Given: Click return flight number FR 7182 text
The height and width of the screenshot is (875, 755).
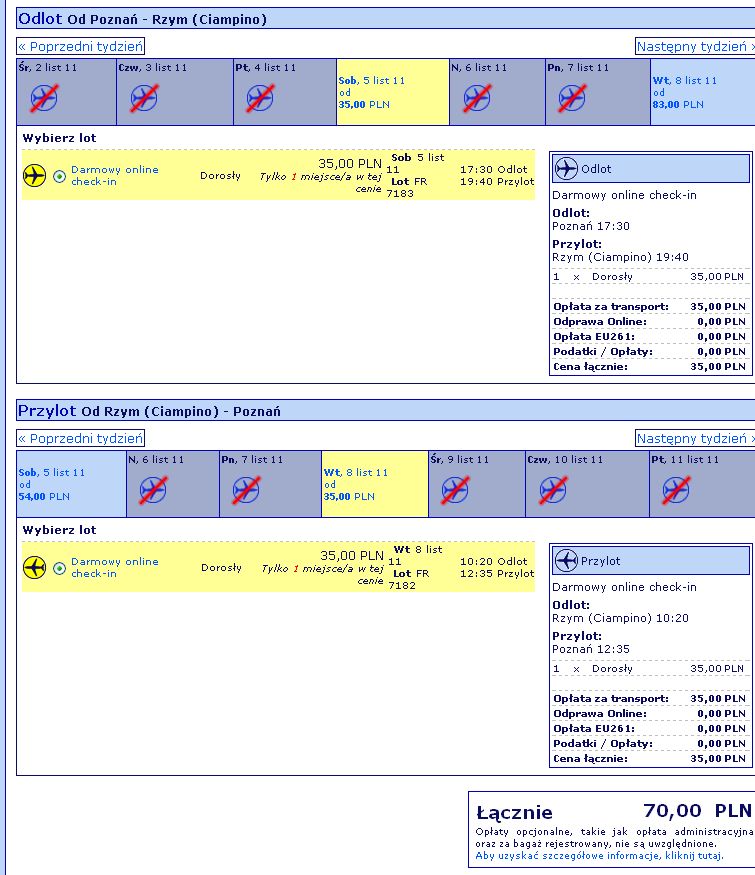Looking at the screenshot, I should 408,579.
